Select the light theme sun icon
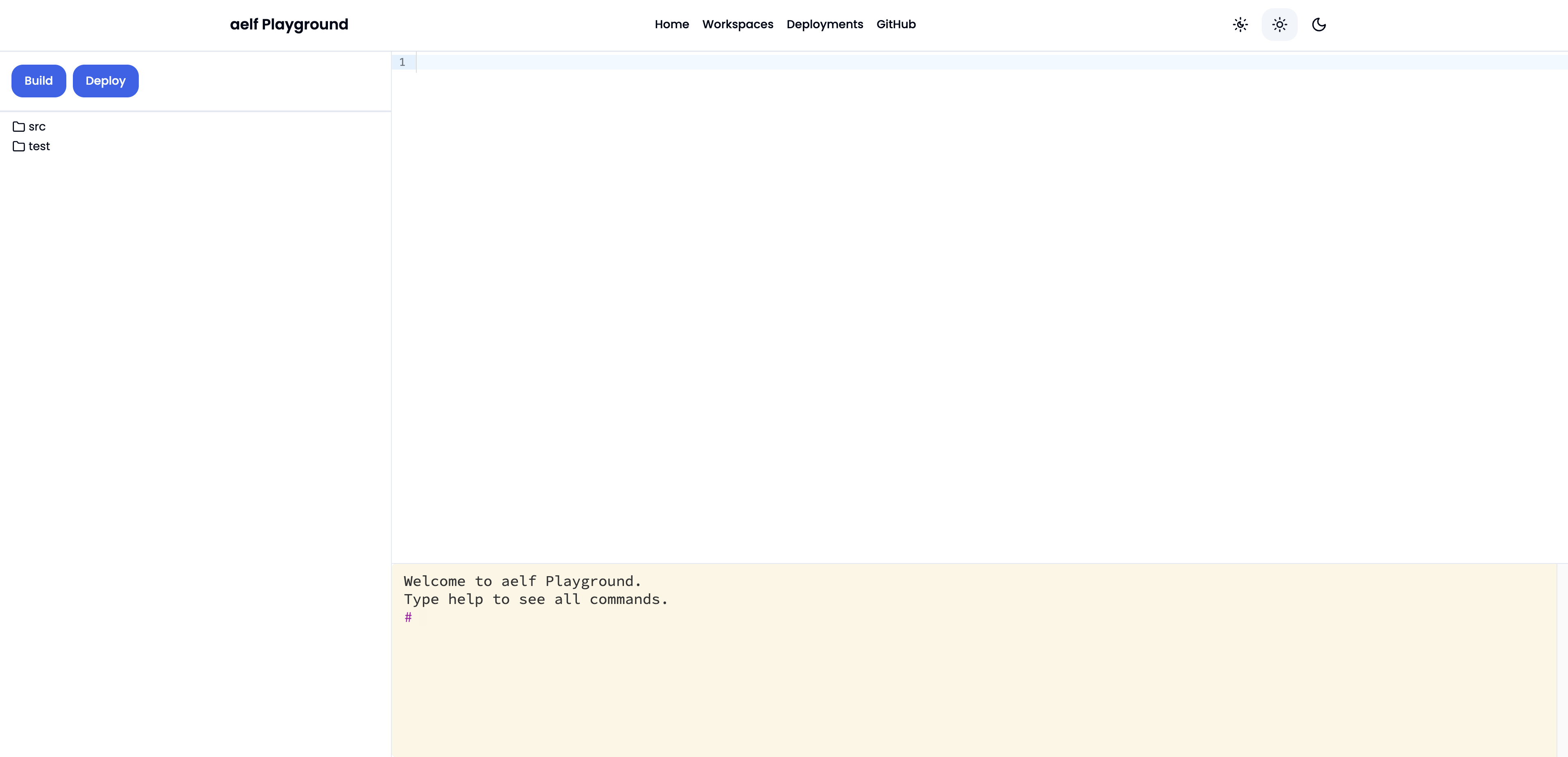1568x757 pixels. (1279, 24)
